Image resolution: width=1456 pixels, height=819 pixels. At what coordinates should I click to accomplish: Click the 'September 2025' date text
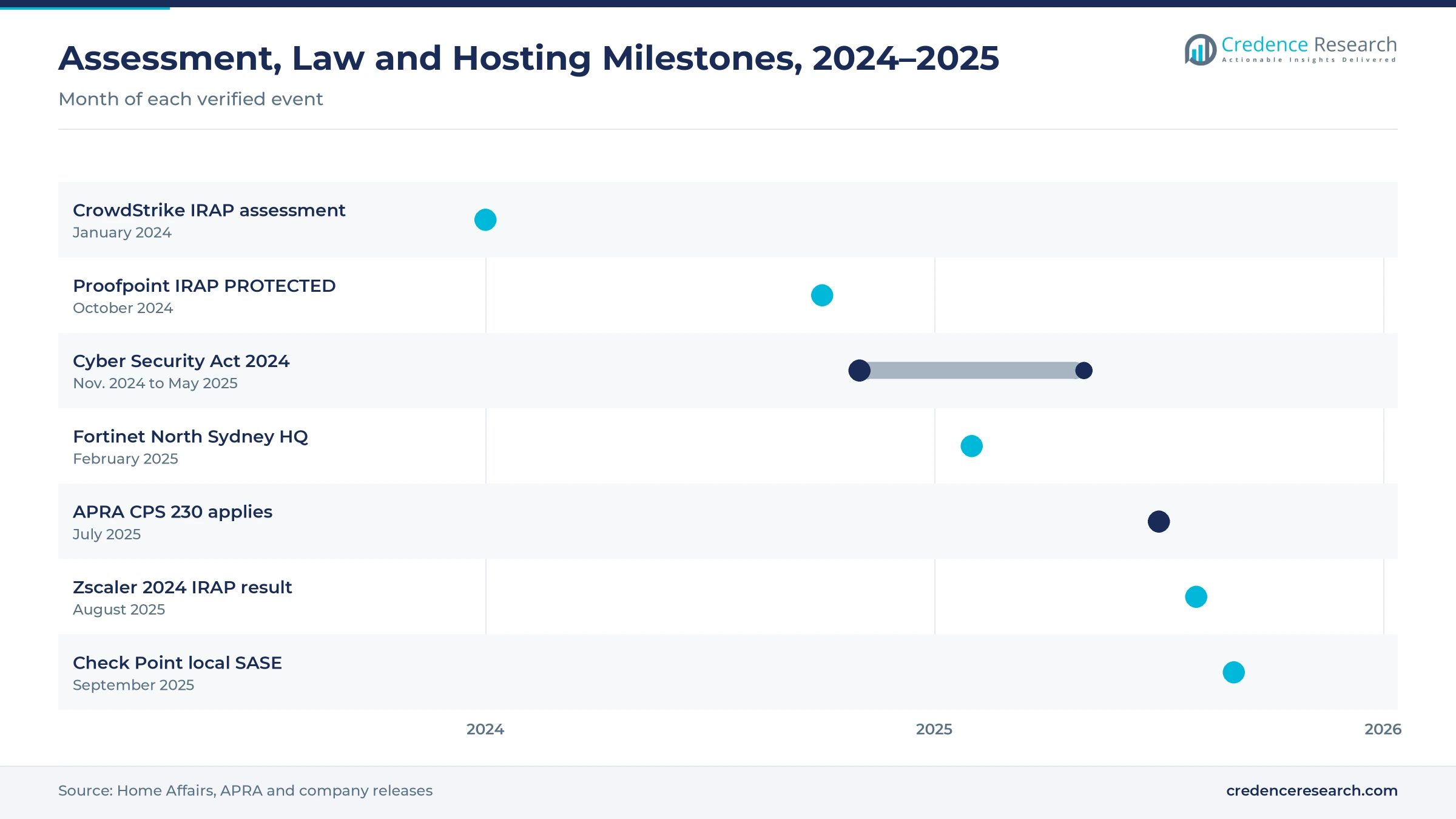133,686
